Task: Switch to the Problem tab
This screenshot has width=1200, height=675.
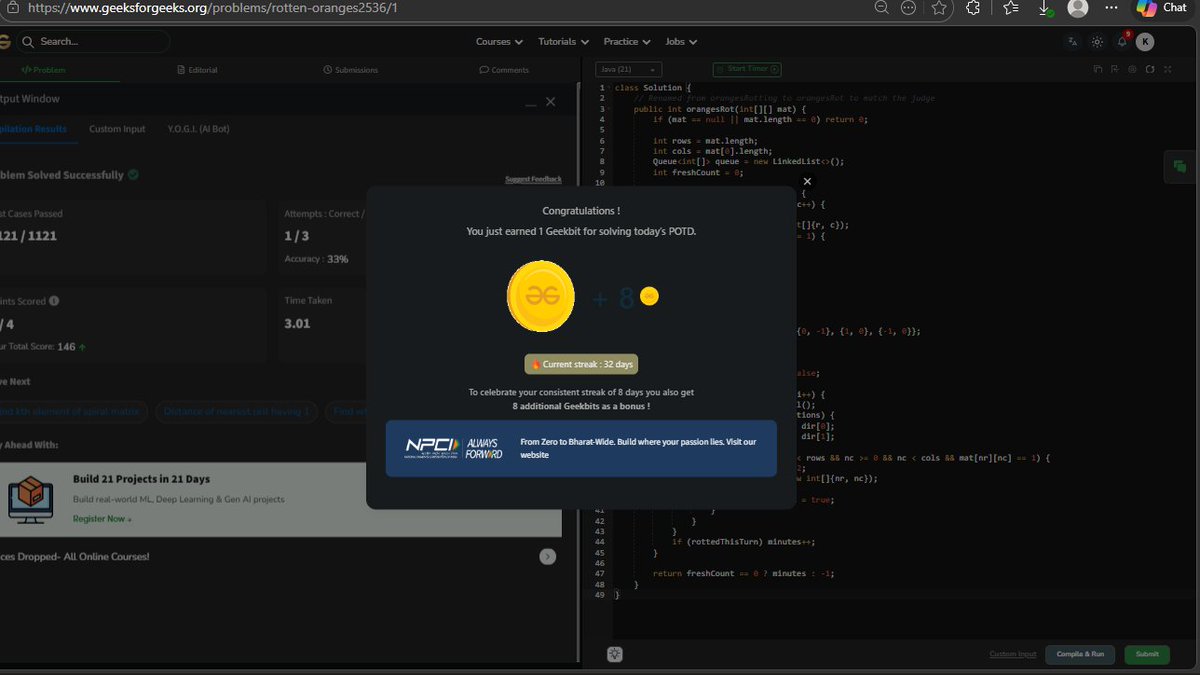Action: [x=44, y=70]
